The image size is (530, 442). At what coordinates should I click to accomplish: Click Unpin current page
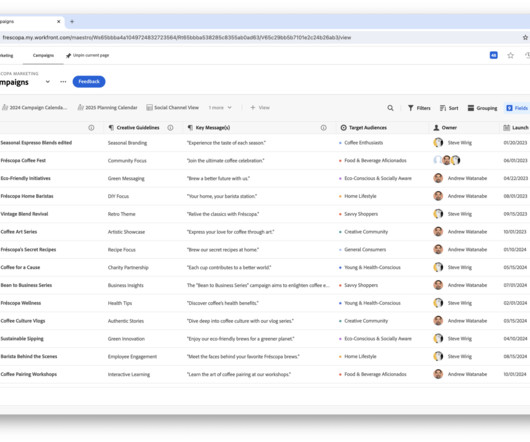[87, 55]
